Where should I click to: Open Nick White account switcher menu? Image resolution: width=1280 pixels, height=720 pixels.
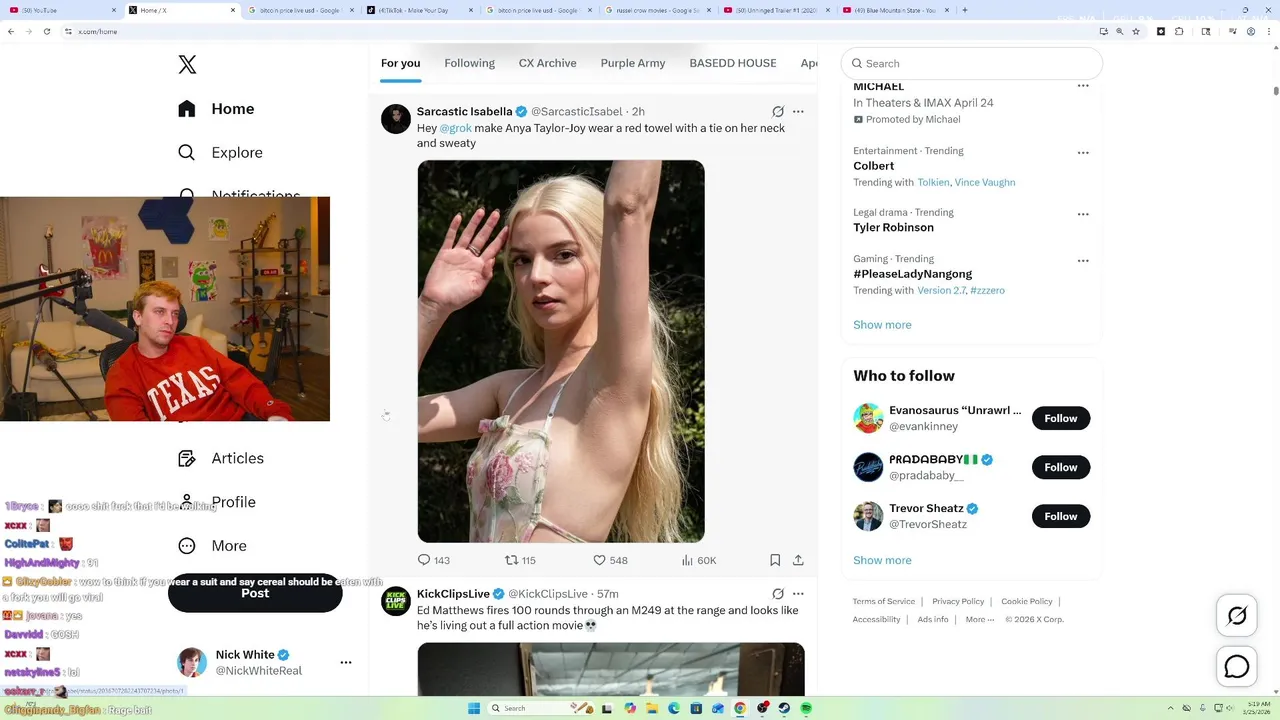pyautogui.click(x=346, y=662)
